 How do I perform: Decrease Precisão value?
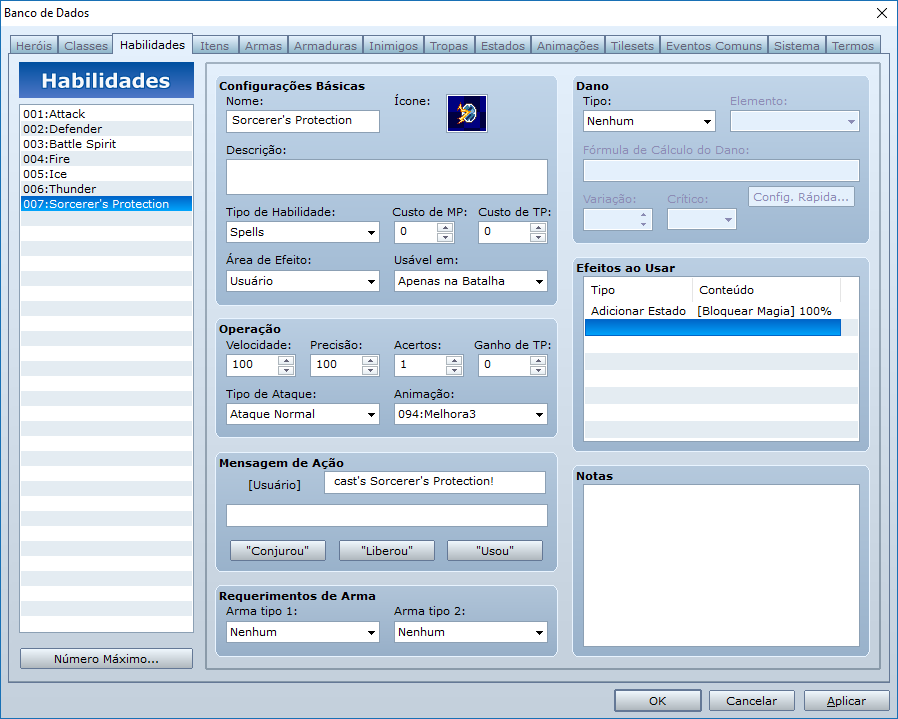370,370
